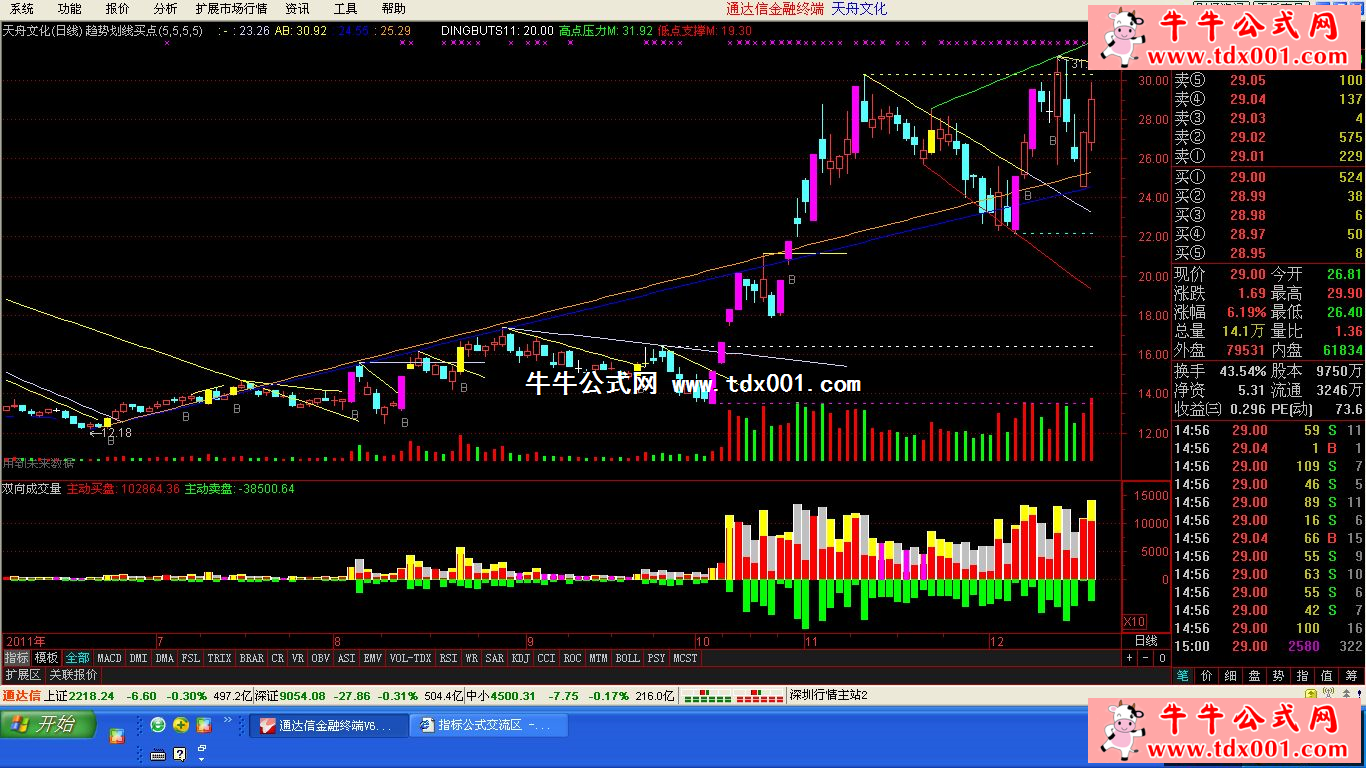Open 指标公式交流区 taskbar window
1366x768 pixels.
click(488, 725)
